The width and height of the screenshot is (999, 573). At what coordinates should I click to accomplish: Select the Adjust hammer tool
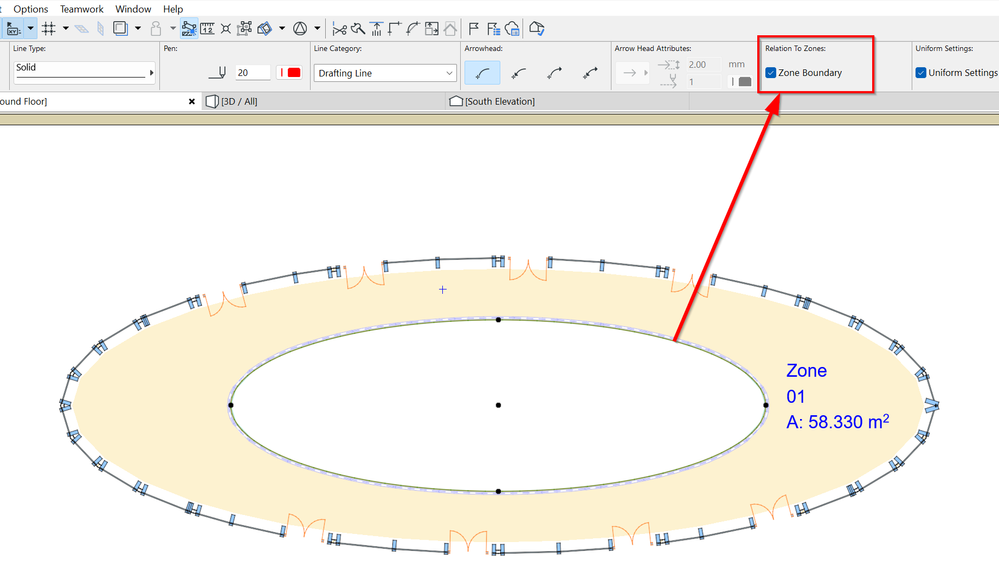point(358,29)
